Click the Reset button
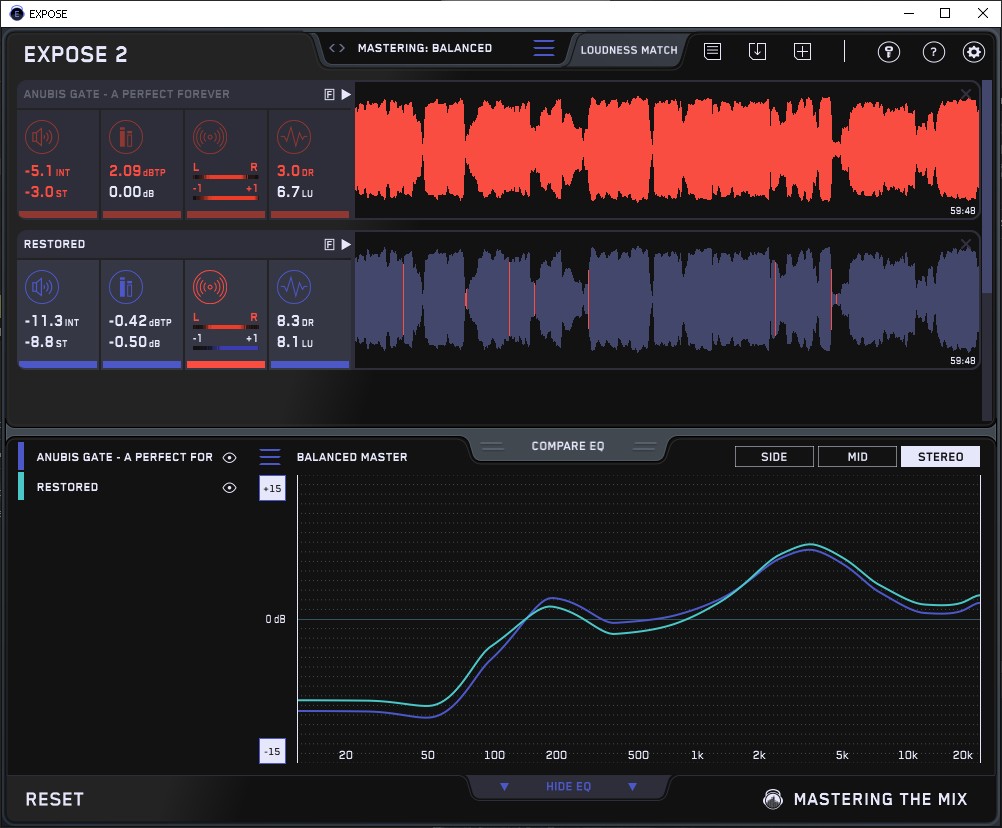Screen dimensions: 1002x828 click(55, 799)
